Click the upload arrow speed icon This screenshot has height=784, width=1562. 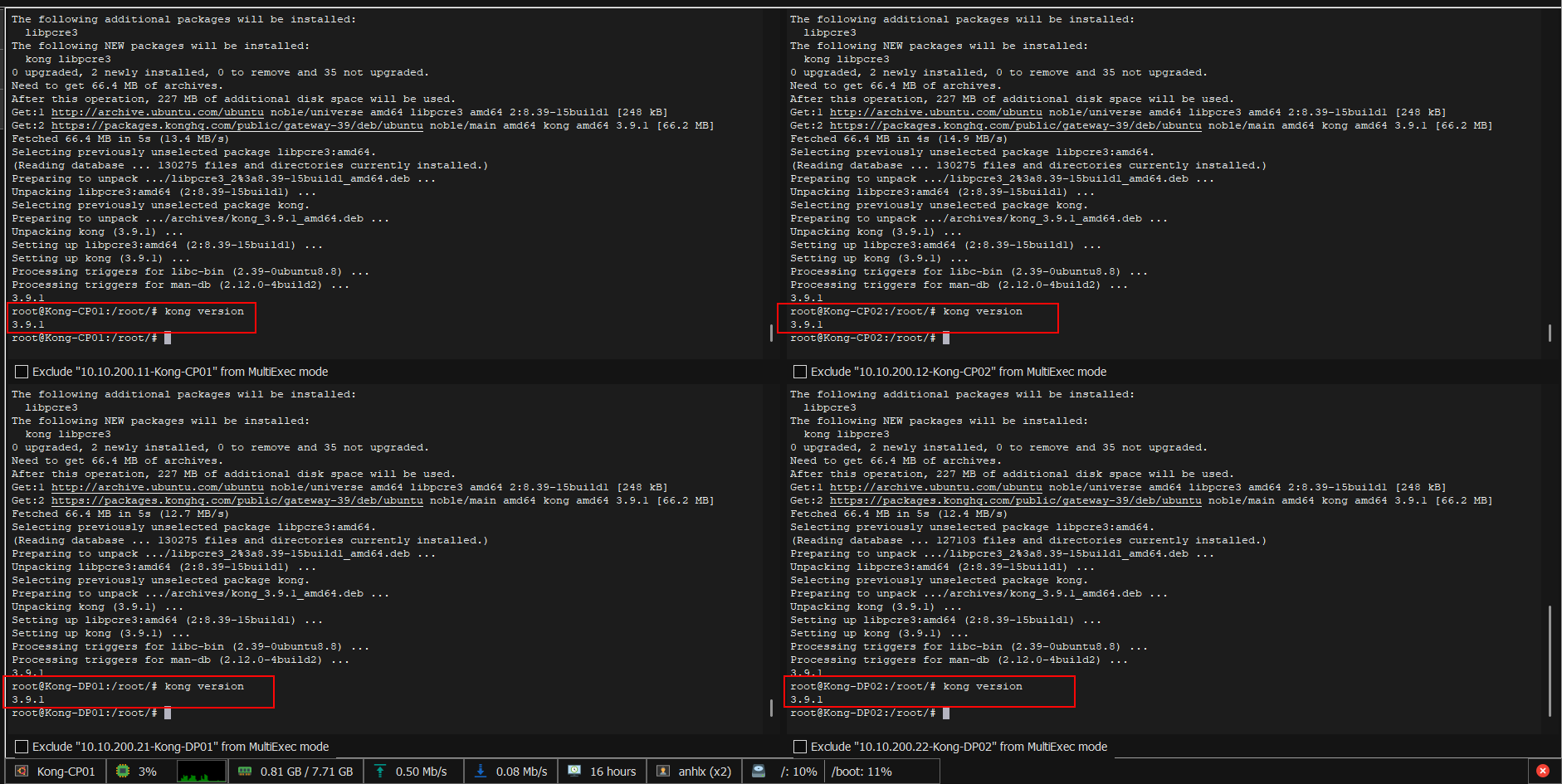(x=380, y=772)
